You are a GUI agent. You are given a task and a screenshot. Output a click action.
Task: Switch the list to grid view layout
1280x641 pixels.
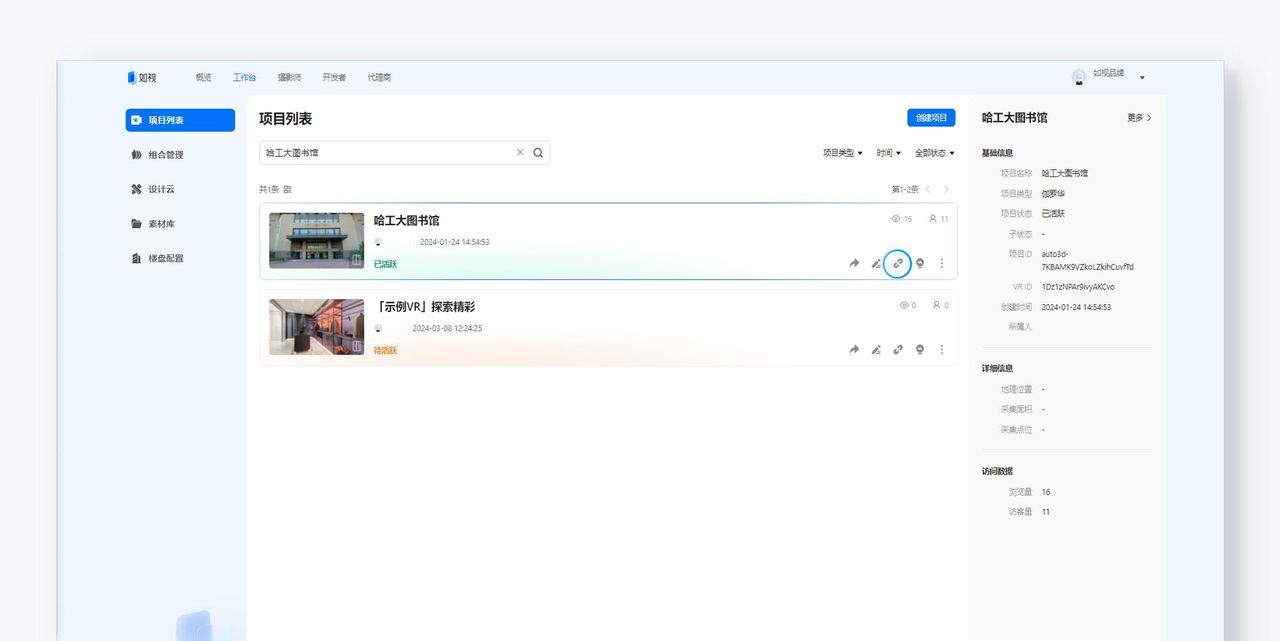287,189
